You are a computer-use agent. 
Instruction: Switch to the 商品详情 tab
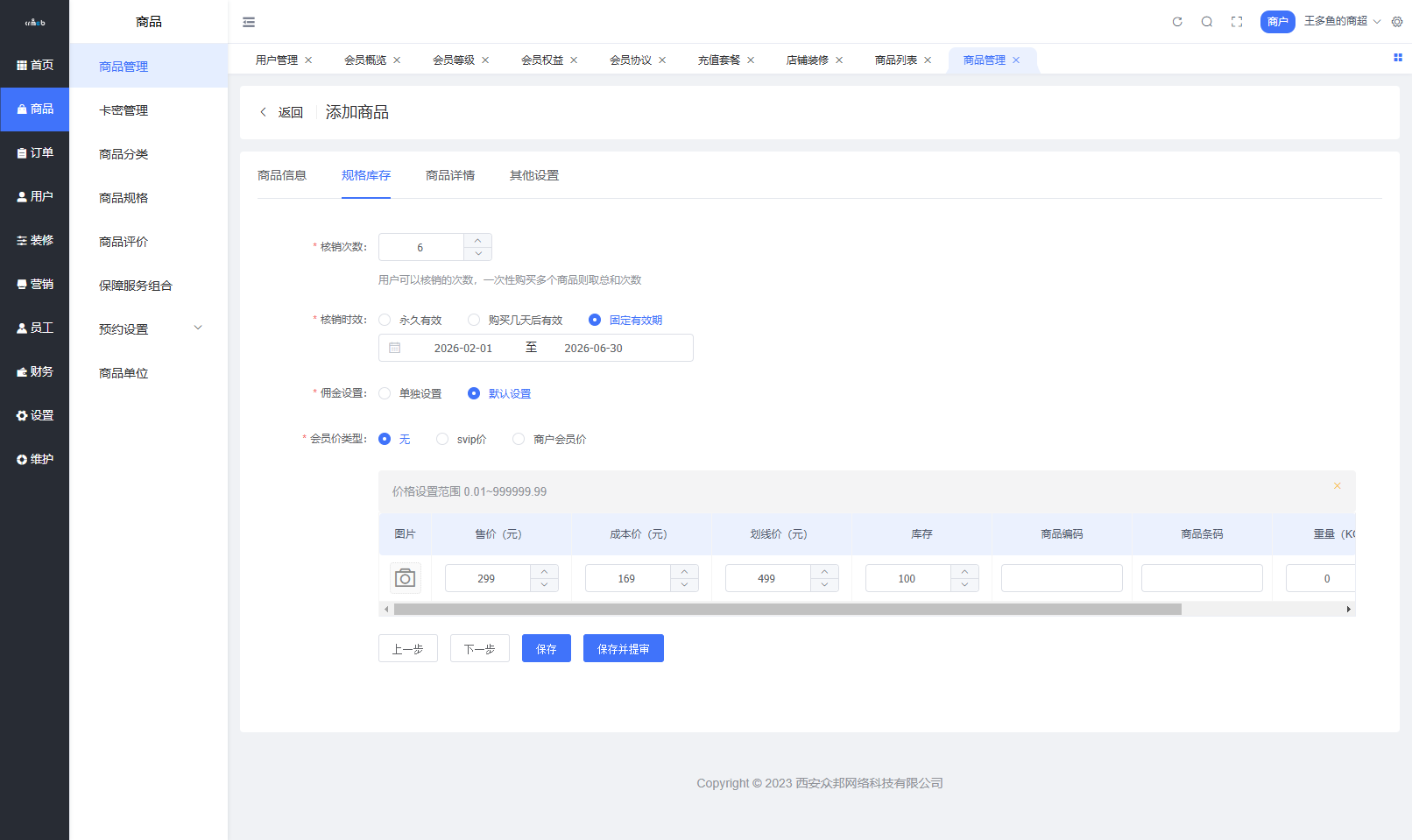click(x=450, y=175)
